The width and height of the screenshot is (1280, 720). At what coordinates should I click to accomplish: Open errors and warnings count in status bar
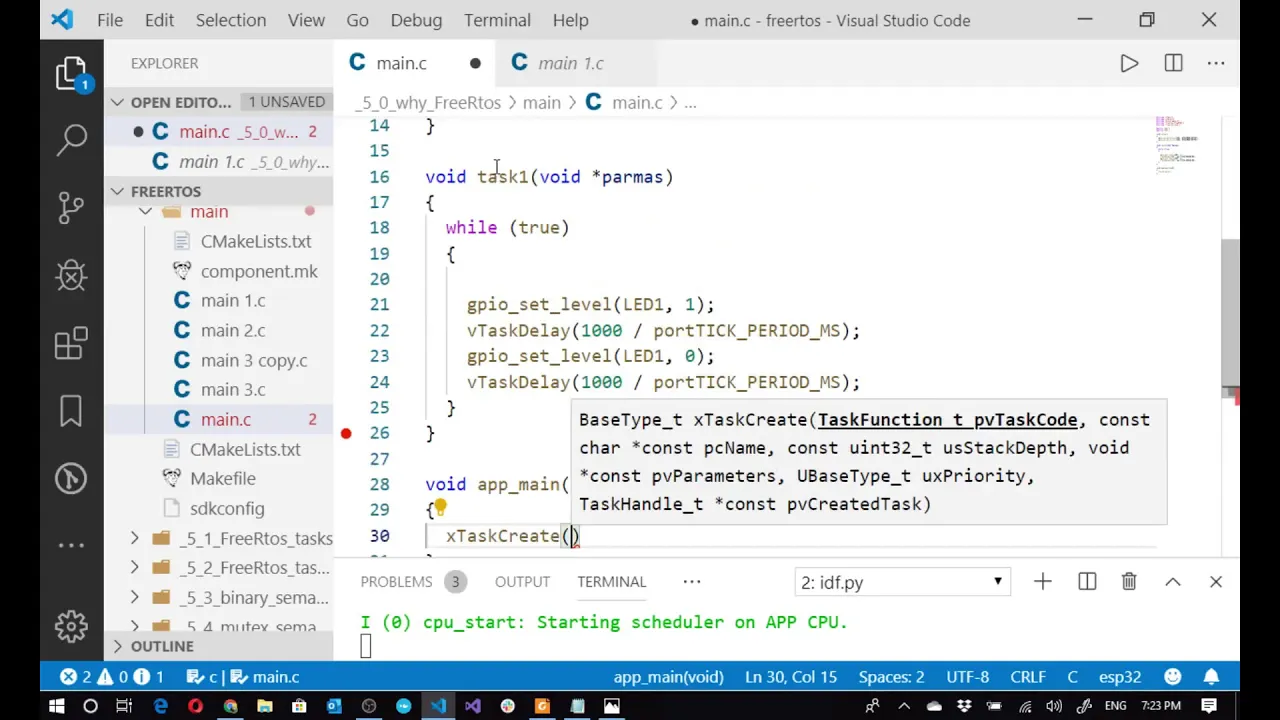click(112, 677)
